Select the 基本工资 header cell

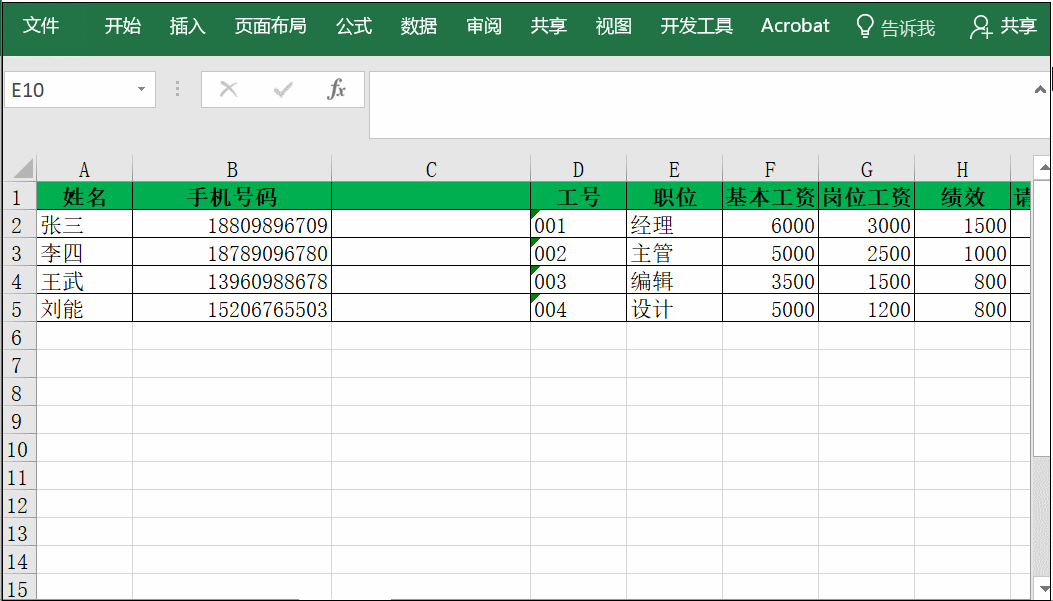pos(770,197)
